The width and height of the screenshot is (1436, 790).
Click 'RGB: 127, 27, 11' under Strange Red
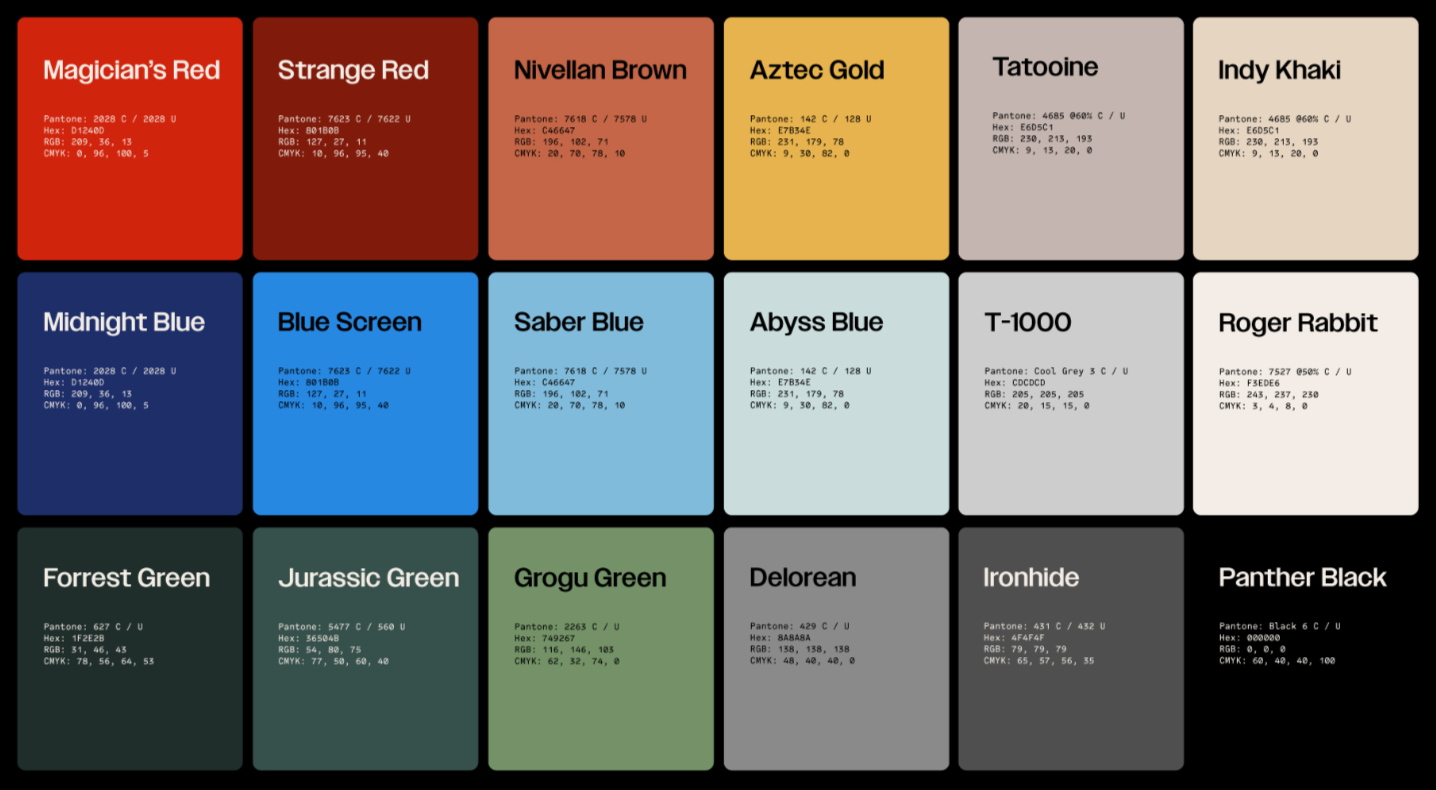[x=323, y=142]
